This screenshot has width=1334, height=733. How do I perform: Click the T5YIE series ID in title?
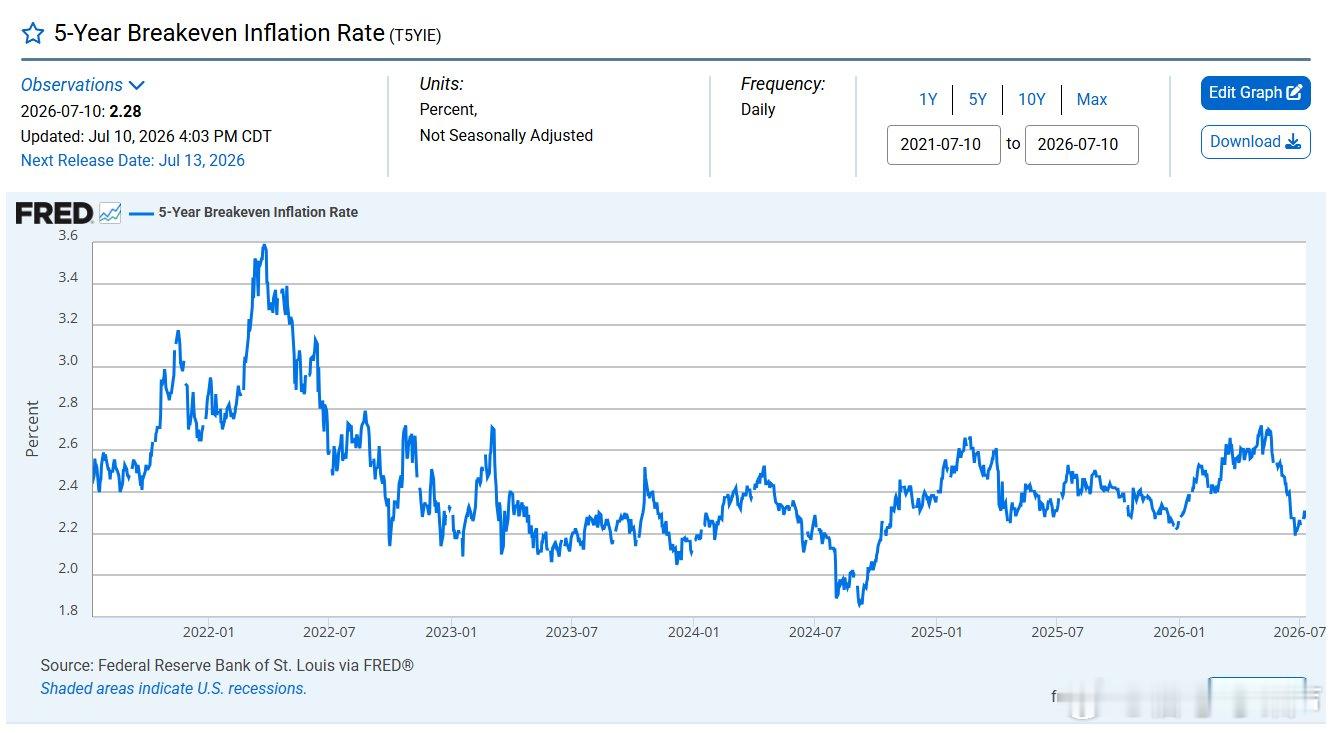(x=415, y=35)
